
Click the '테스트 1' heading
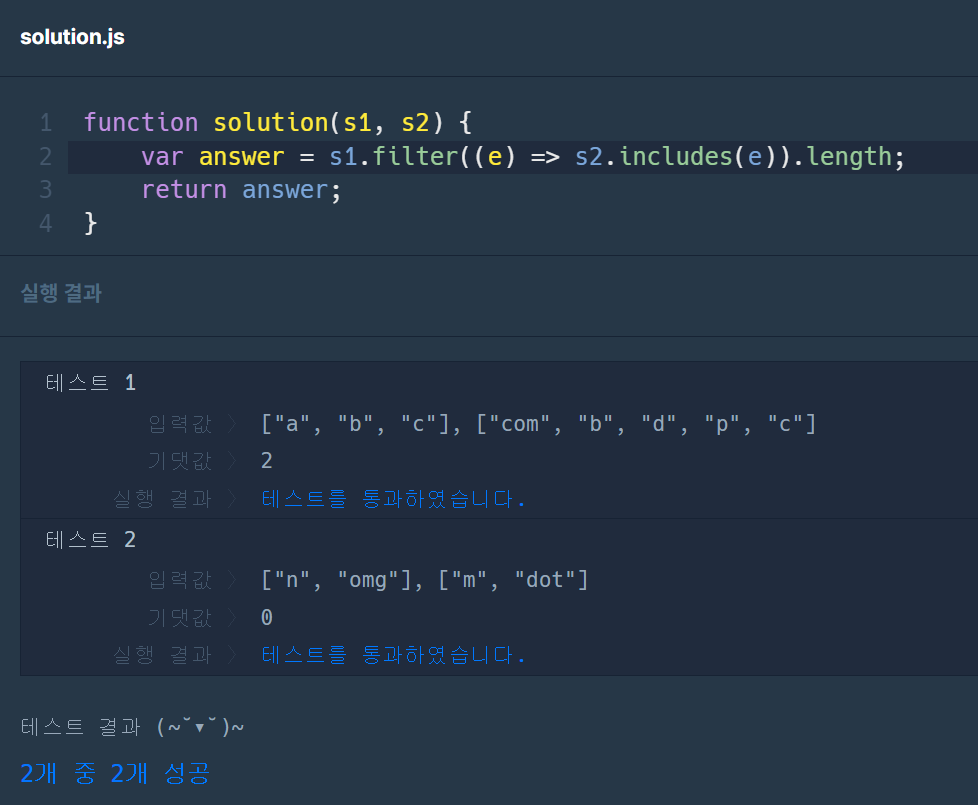(x=90, y=382)
